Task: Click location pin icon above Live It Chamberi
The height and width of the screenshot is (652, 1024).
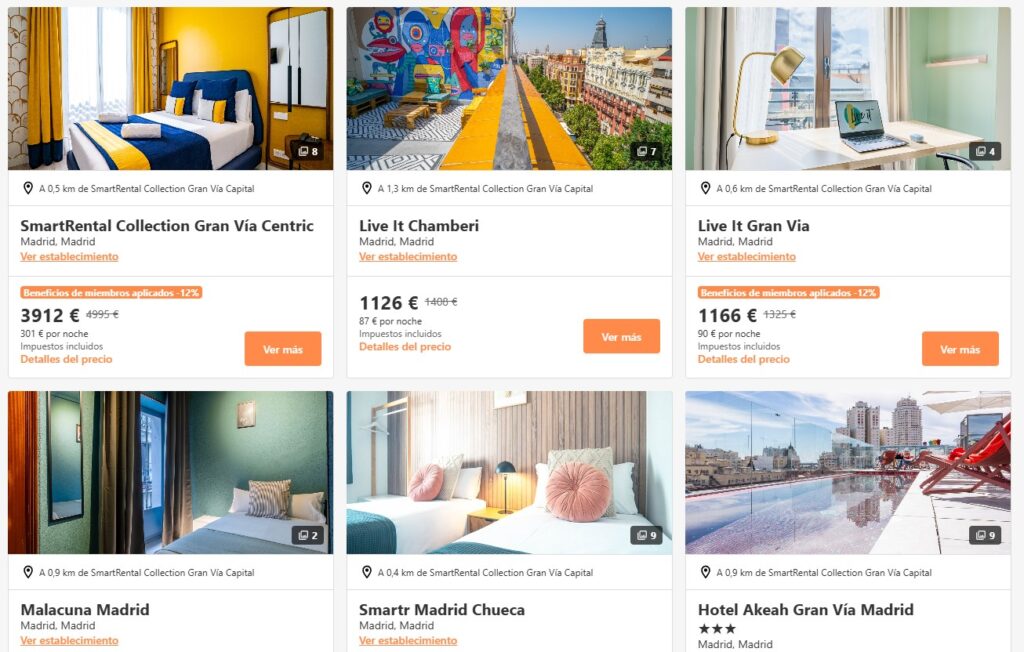Action: click(367, 188)
